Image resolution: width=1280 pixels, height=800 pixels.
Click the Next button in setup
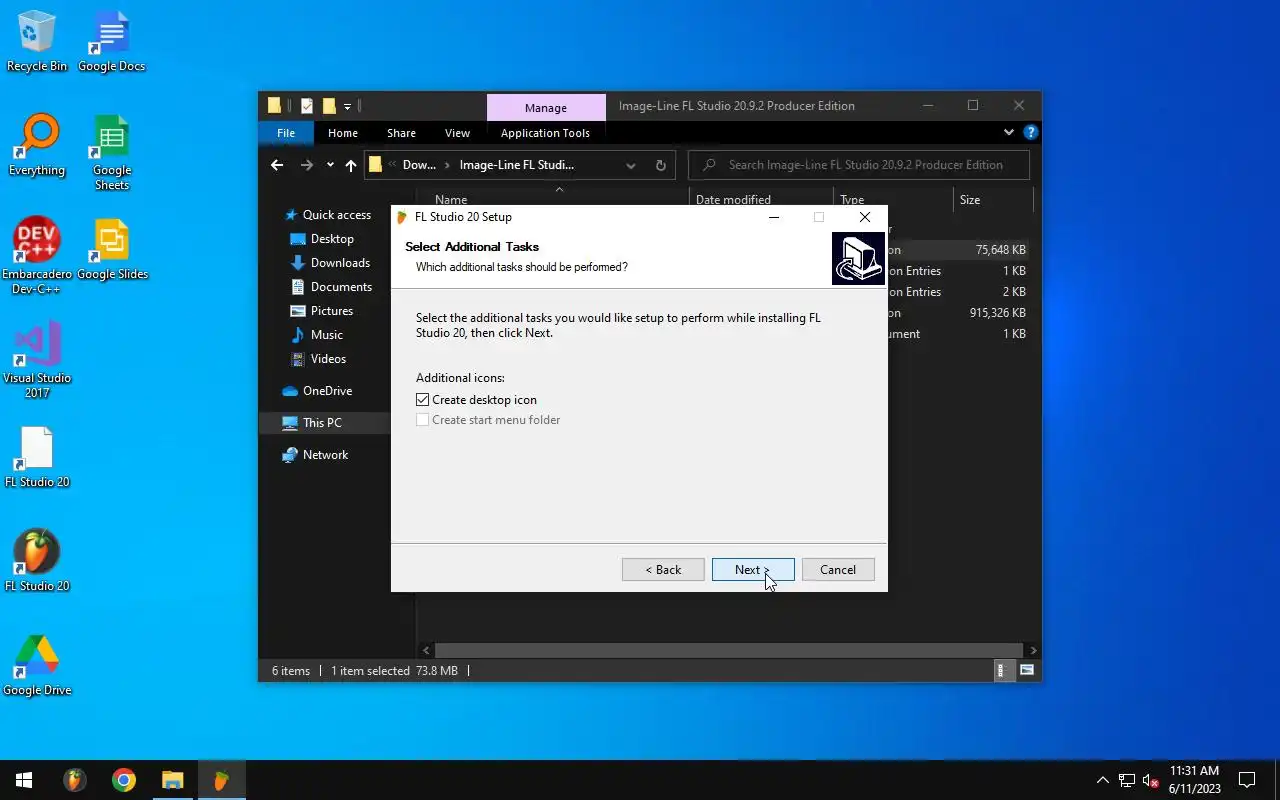click(753, 569)
